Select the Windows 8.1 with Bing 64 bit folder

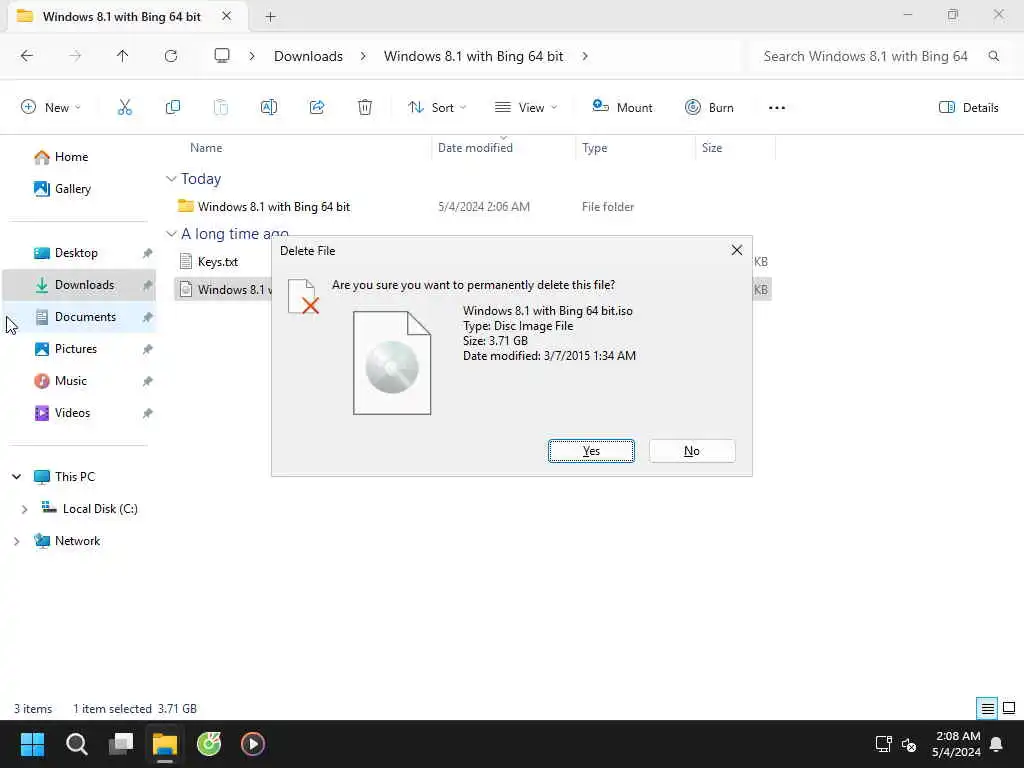(x=274, y=206)
